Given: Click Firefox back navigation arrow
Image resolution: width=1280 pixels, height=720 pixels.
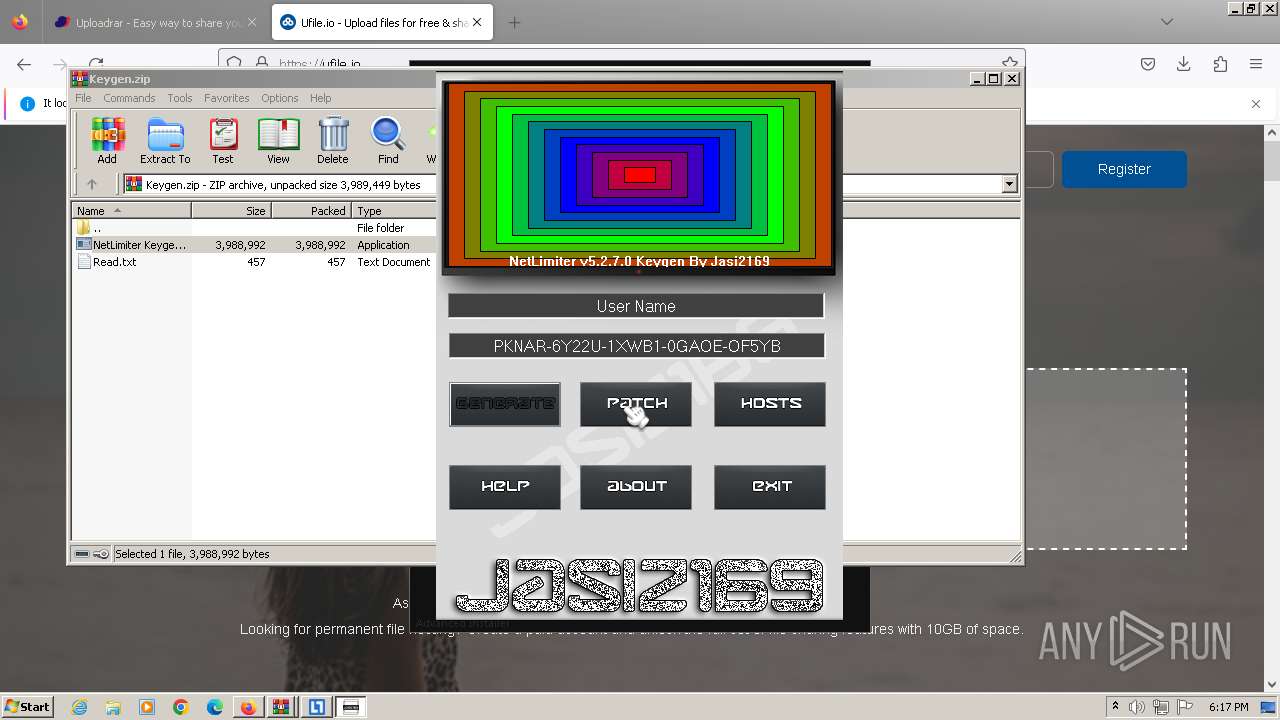Looking at the screenshot, I should pyautogui.click(x=24, y=64).
